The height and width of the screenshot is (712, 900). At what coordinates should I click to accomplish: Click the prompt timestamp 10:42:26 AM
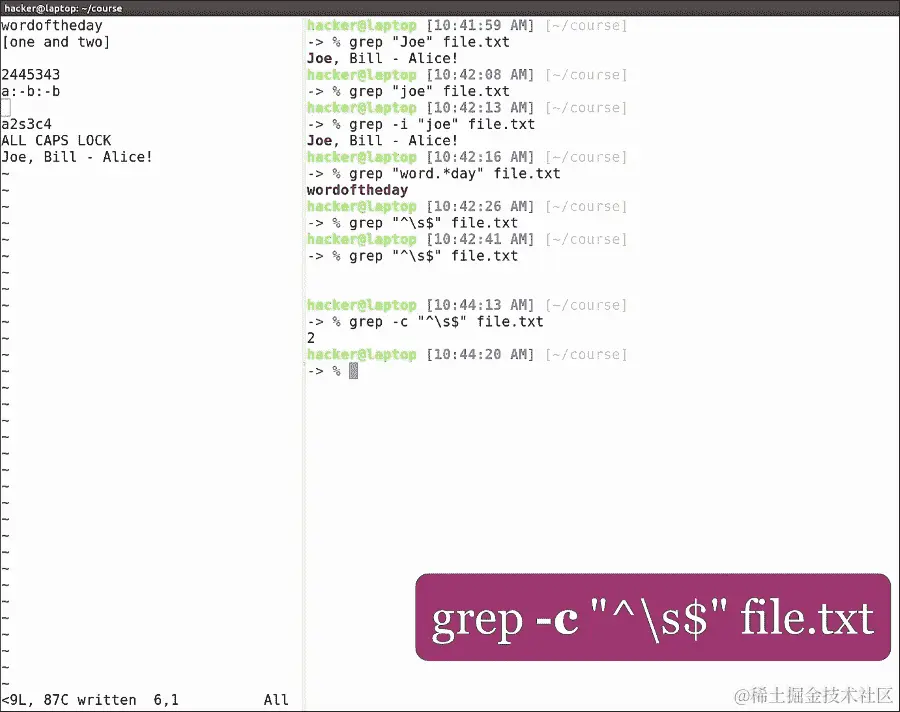coord(480,207)
